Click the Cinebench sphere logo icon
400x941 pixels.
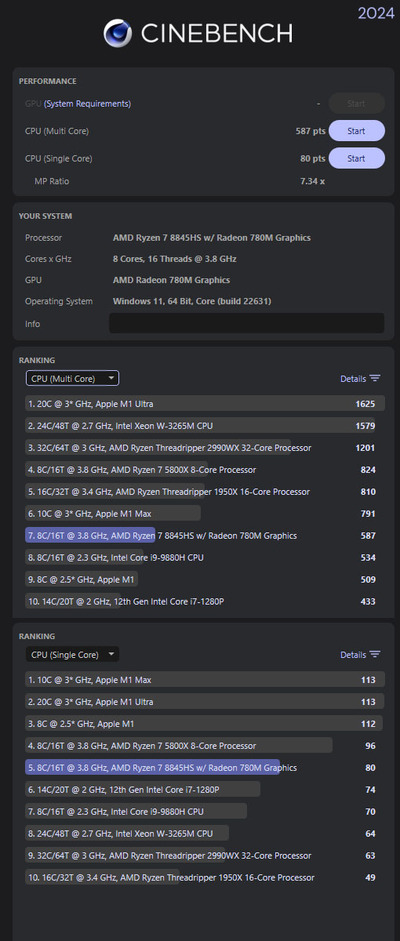coord(118,32)
